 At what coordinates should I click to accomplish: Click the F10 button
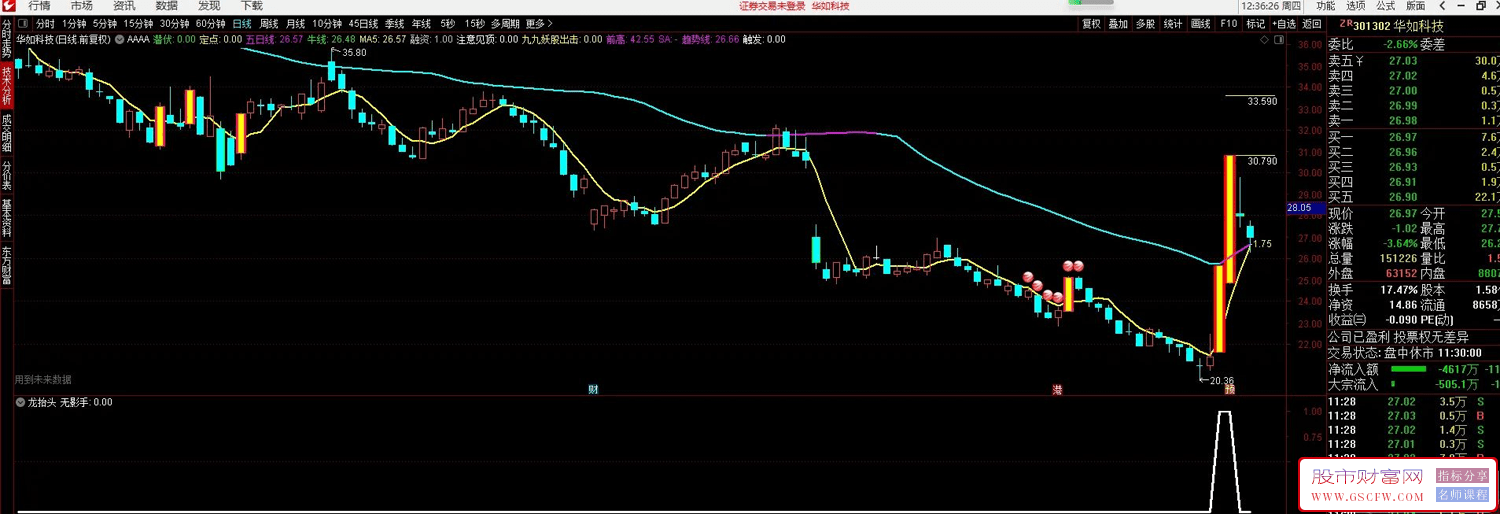[x=1228, y=23]
